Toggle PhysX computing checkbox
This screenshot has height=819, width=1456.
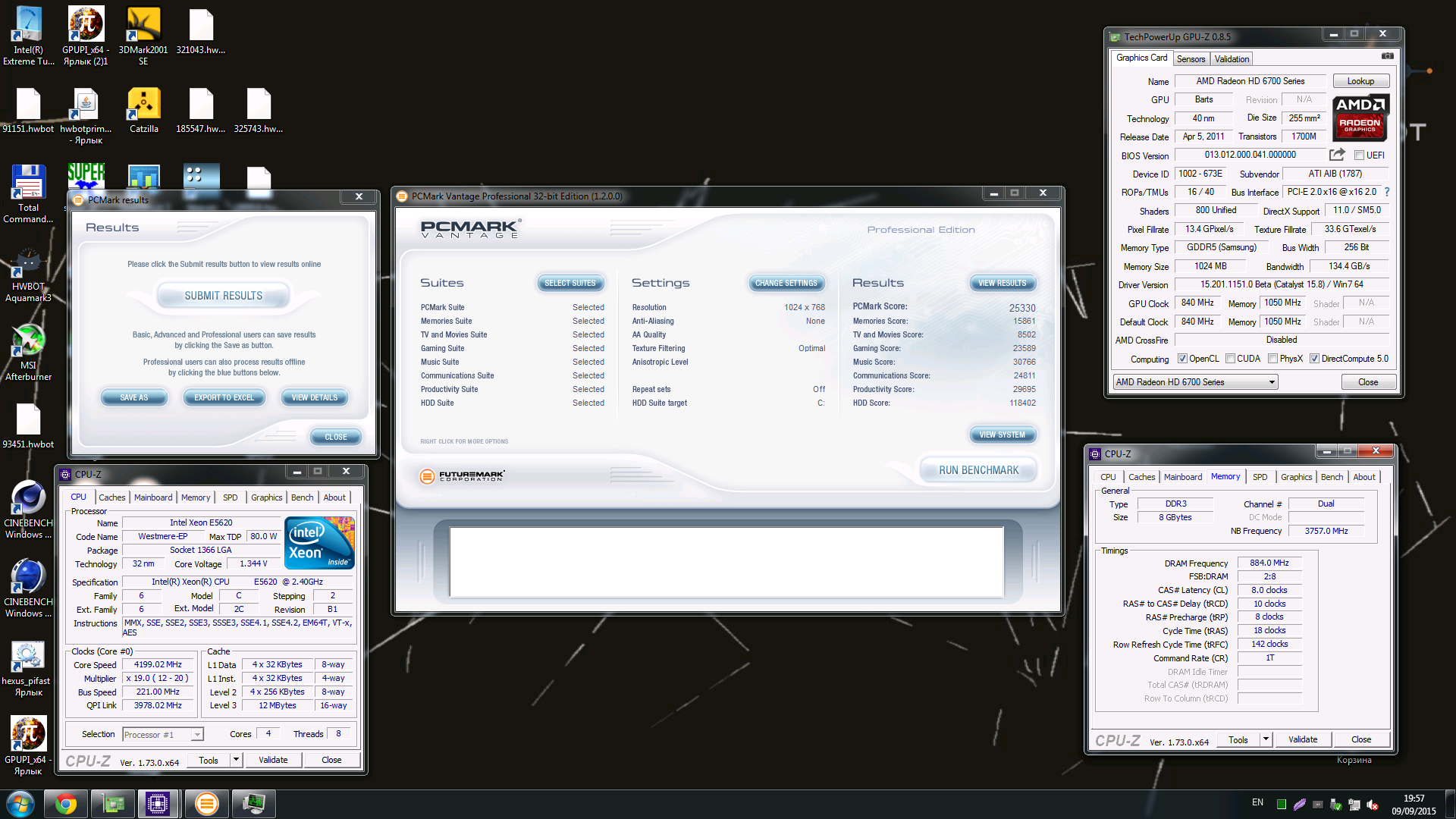tap(1273, 359)
